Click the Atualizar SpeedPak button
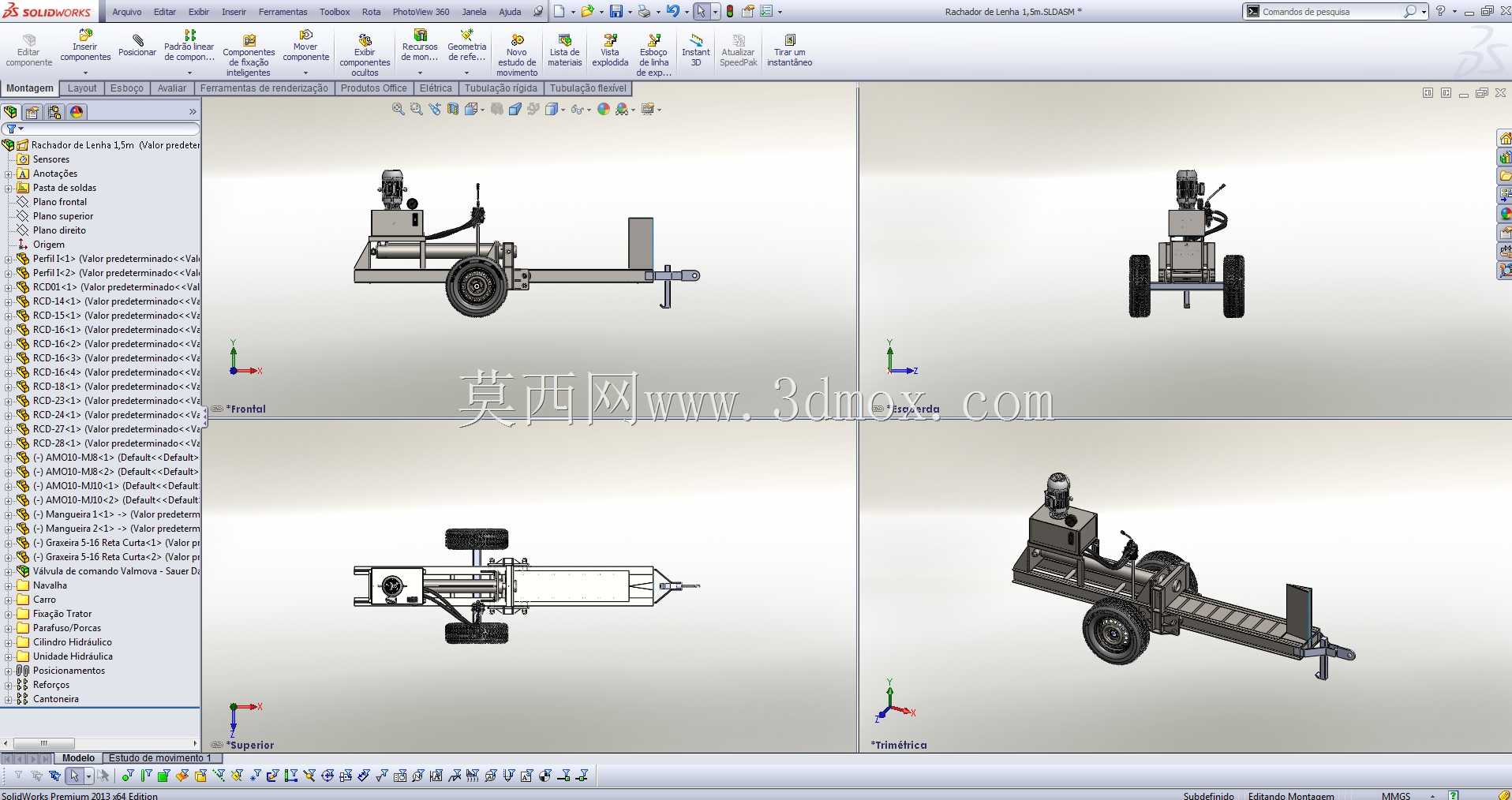 click(739, 50)
